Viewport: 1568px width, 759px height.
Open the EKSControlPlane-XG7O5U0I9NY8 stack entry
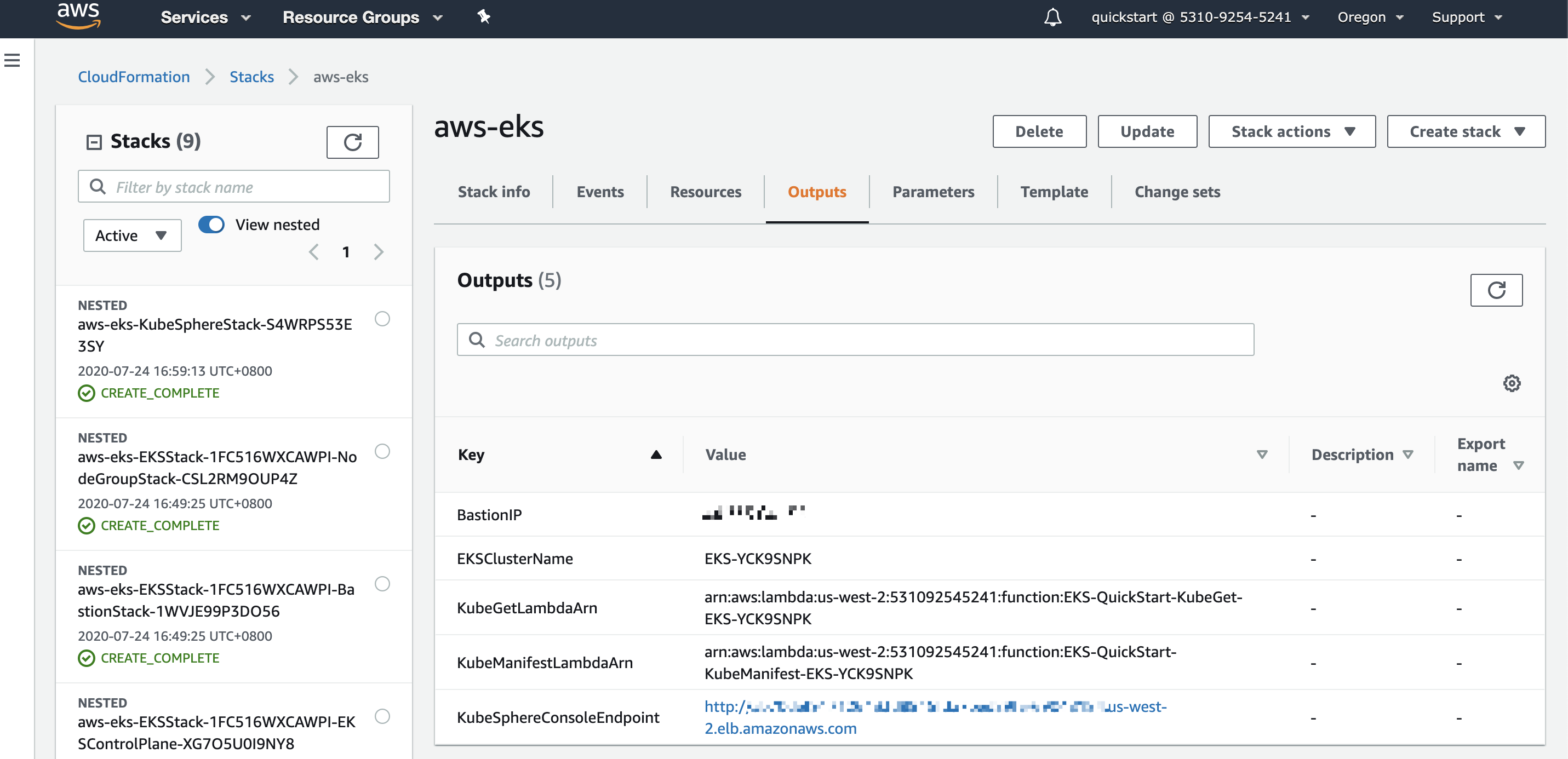point(217,733)
